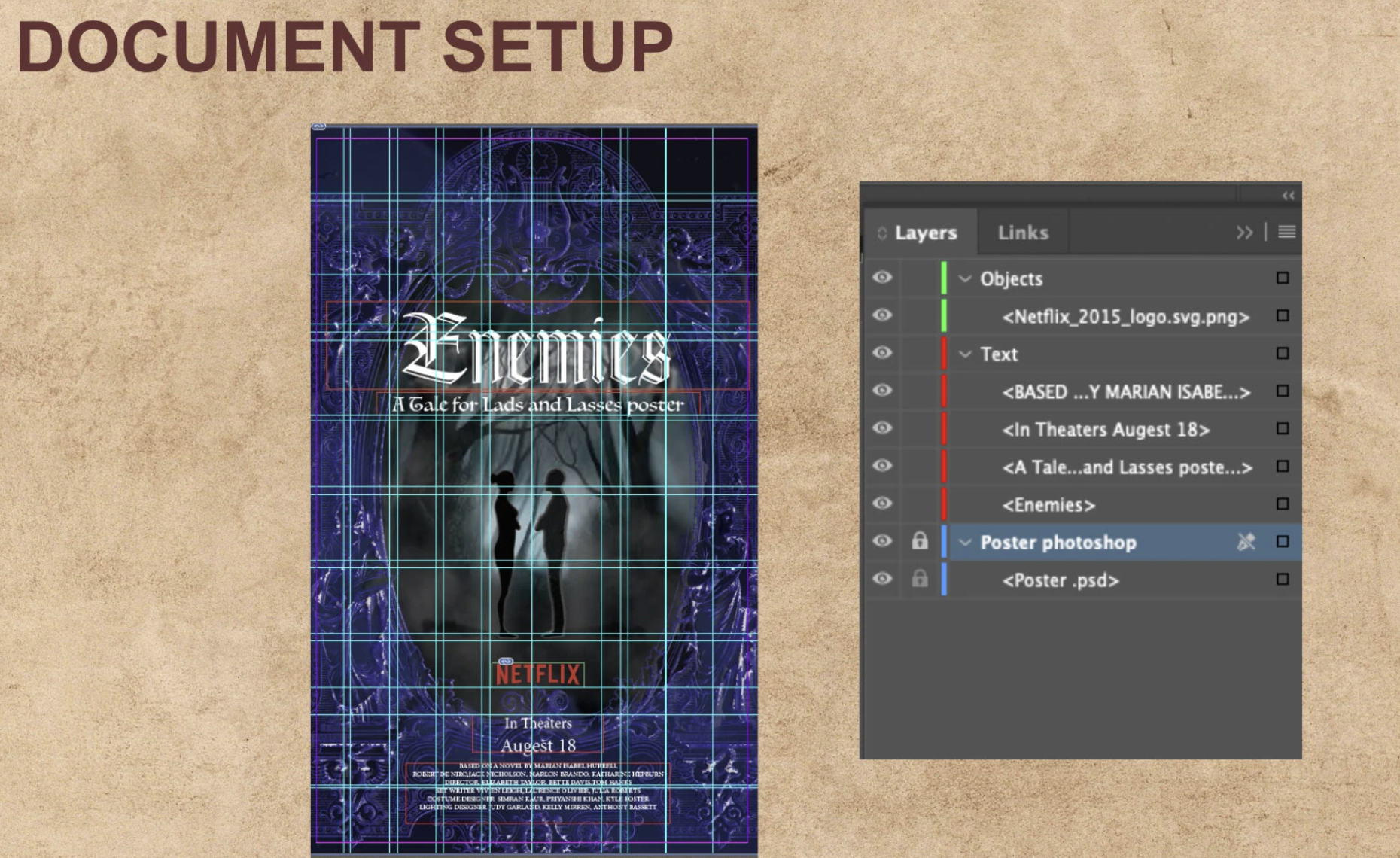The height and width of the screenshot is (858, 1400).
Task: Toggle eye icon for Enemies text item
Action: click(x=882, y=504)
